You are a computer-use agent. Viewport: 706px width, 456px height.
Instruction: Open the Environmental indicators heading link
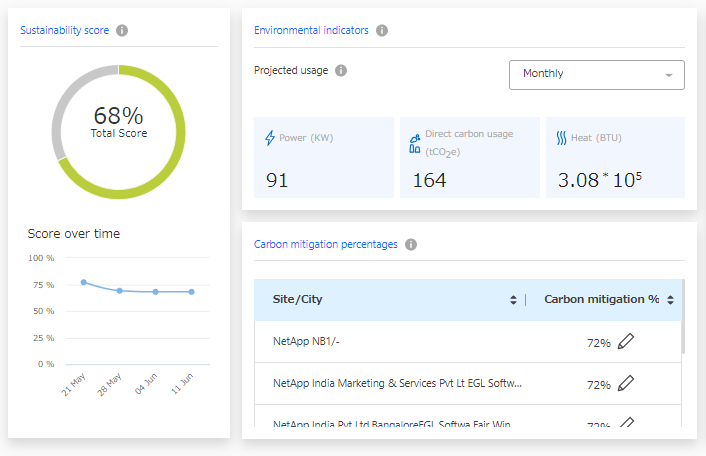pyautogui.click(x=311, y=30)
